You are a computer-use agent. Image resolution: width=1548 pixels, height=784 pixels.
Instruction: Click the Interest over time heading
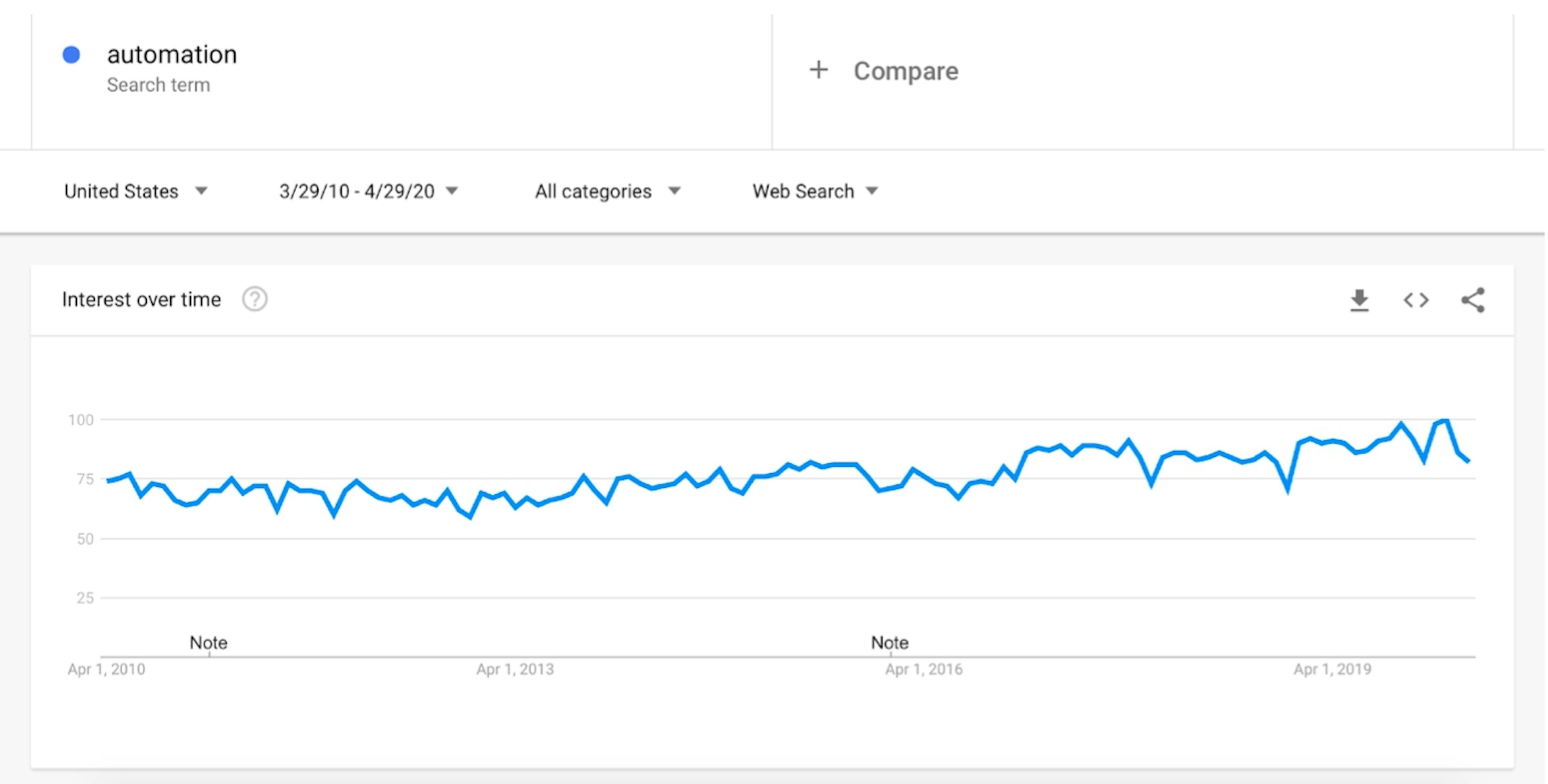click(x=141, y=299)
